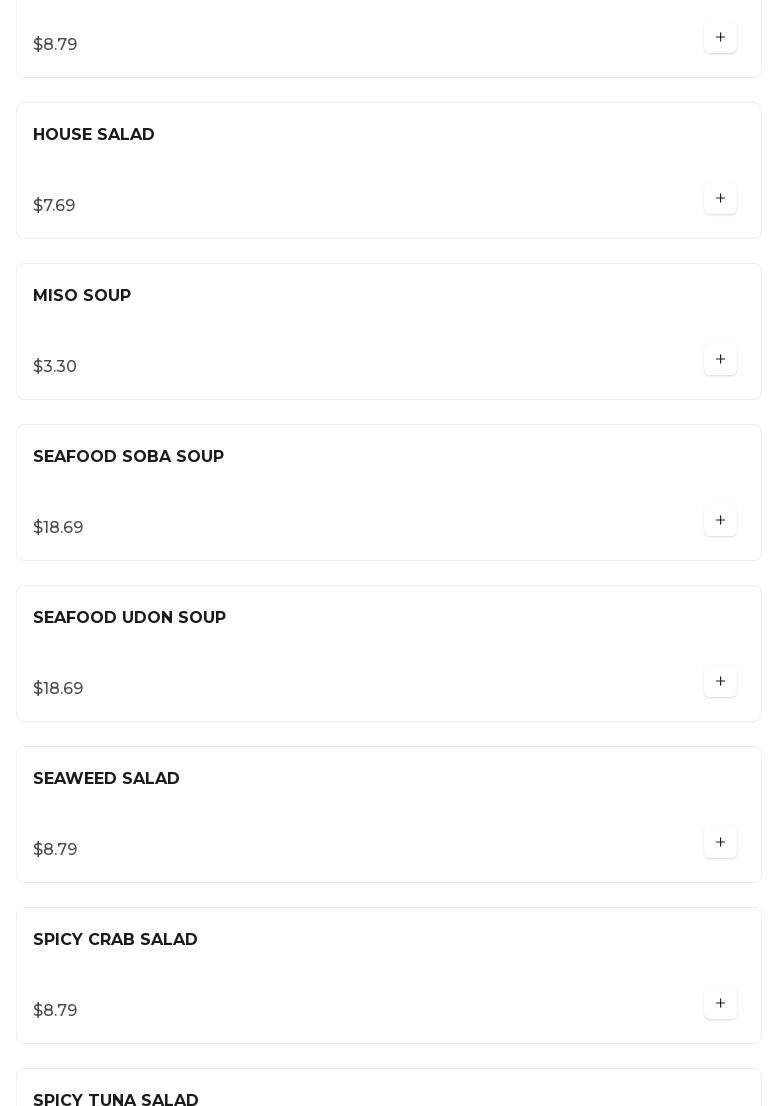Screen dimensions: 778x1106
Task: Open the Spicy Tuna Salad title
Action: [x=116, y=1099]
